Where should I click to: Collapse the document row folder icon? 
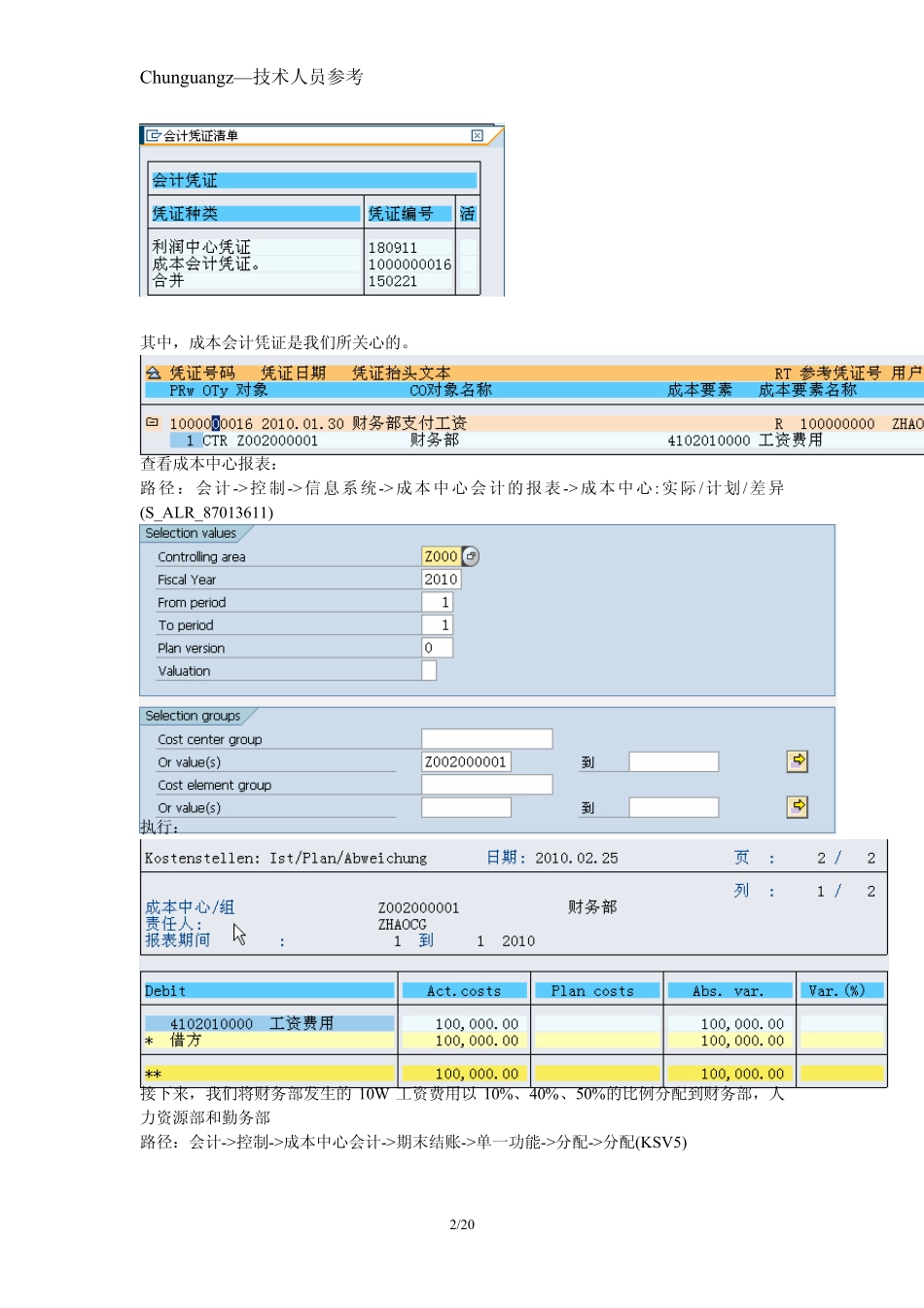152,422
